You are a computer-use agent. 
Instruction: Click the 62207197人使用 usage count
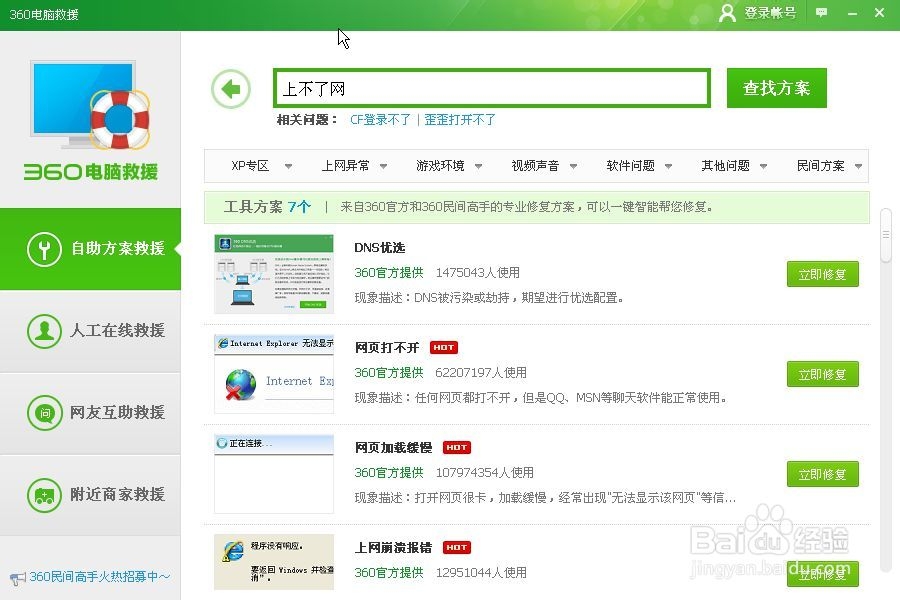click(481, 373)
